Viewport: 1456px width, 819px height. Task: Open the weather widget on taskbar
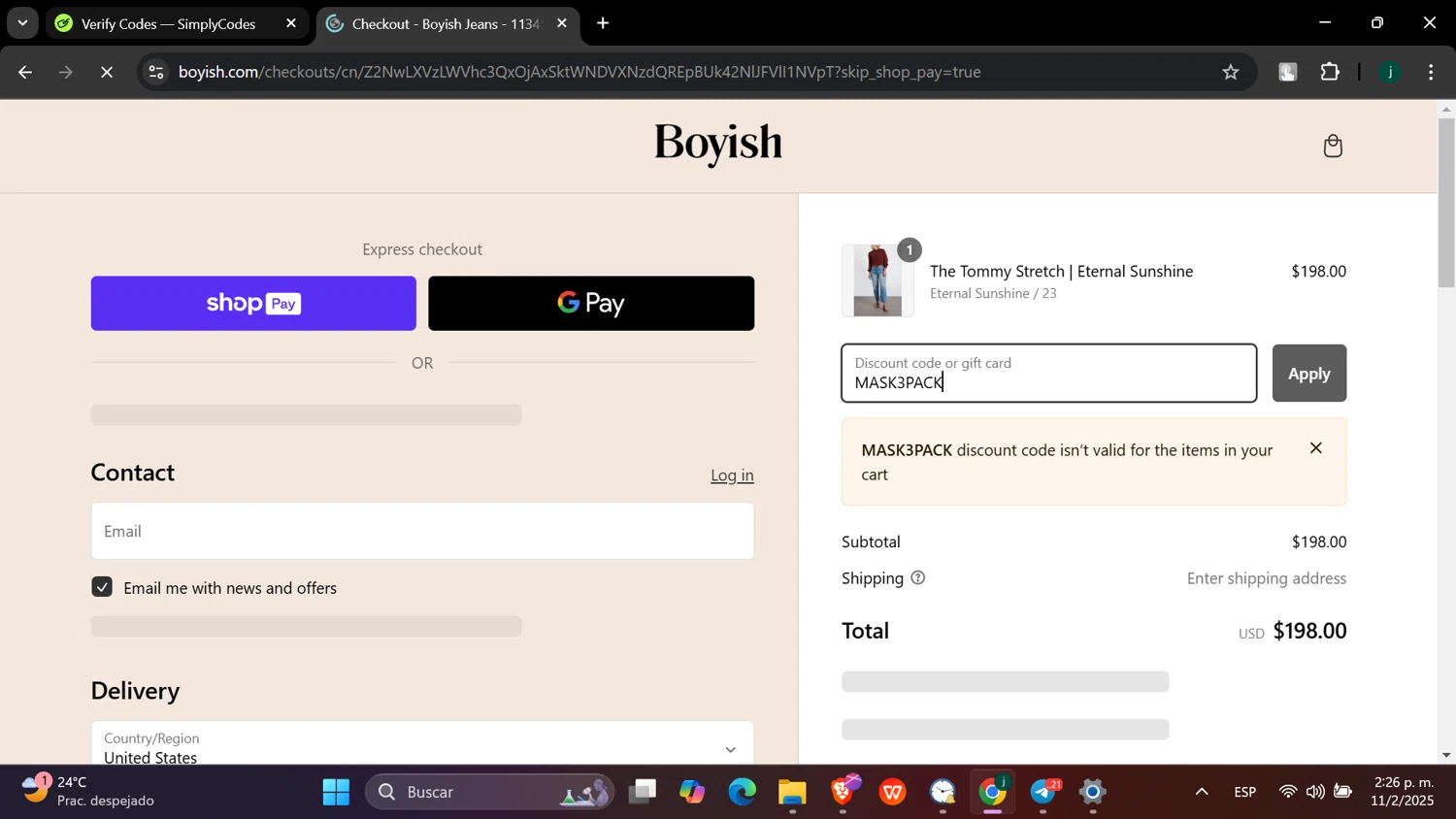87,792
